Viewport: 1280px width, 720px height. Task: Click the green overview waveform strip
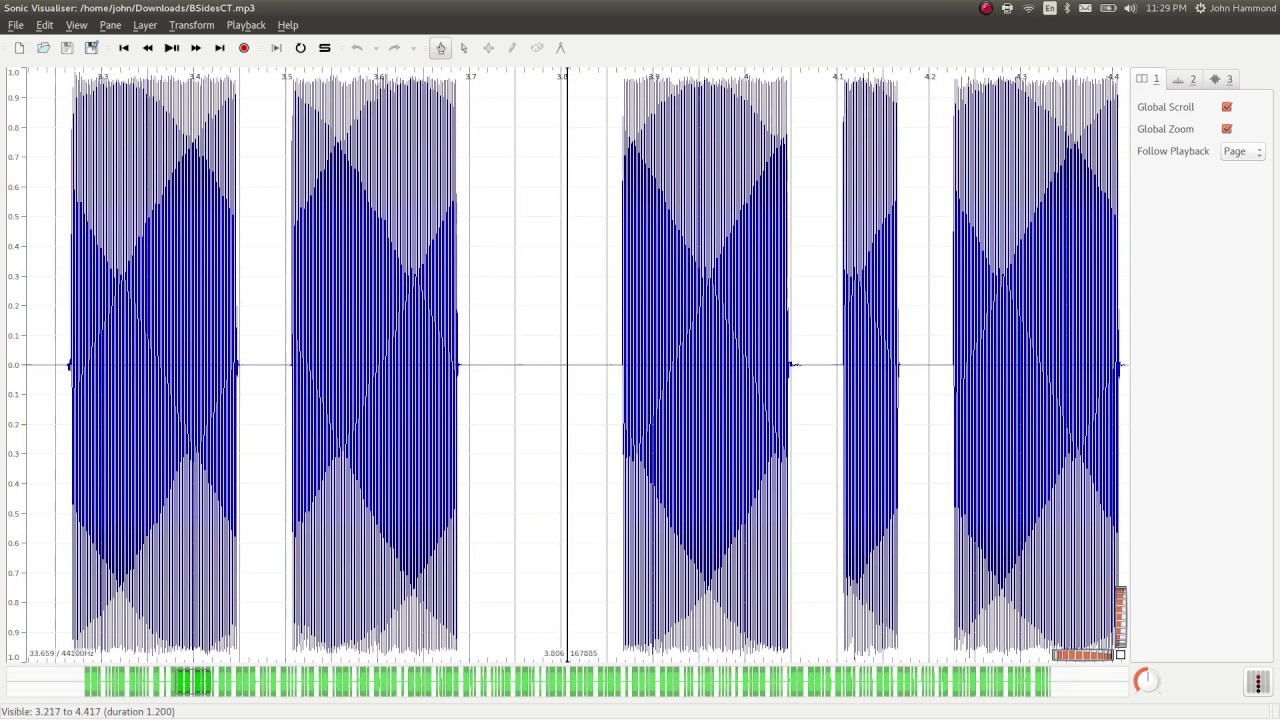click(567, 682)
